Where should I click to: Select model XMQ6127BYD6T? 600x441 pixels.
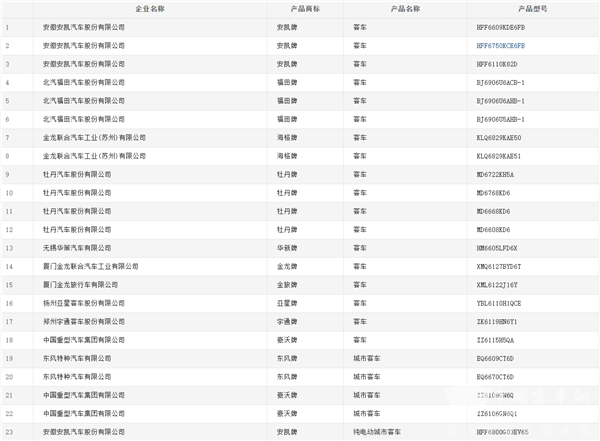pos(499,265)
